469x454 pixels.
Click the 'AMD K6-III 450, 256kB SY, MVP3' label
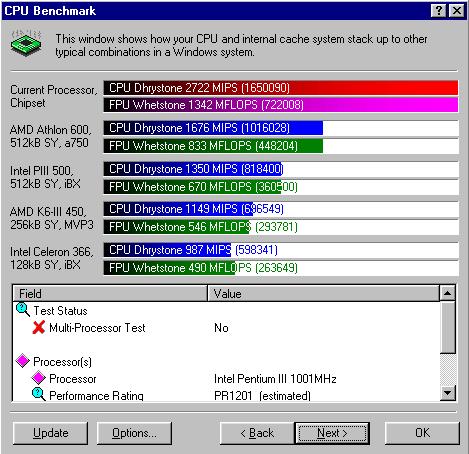52,218
